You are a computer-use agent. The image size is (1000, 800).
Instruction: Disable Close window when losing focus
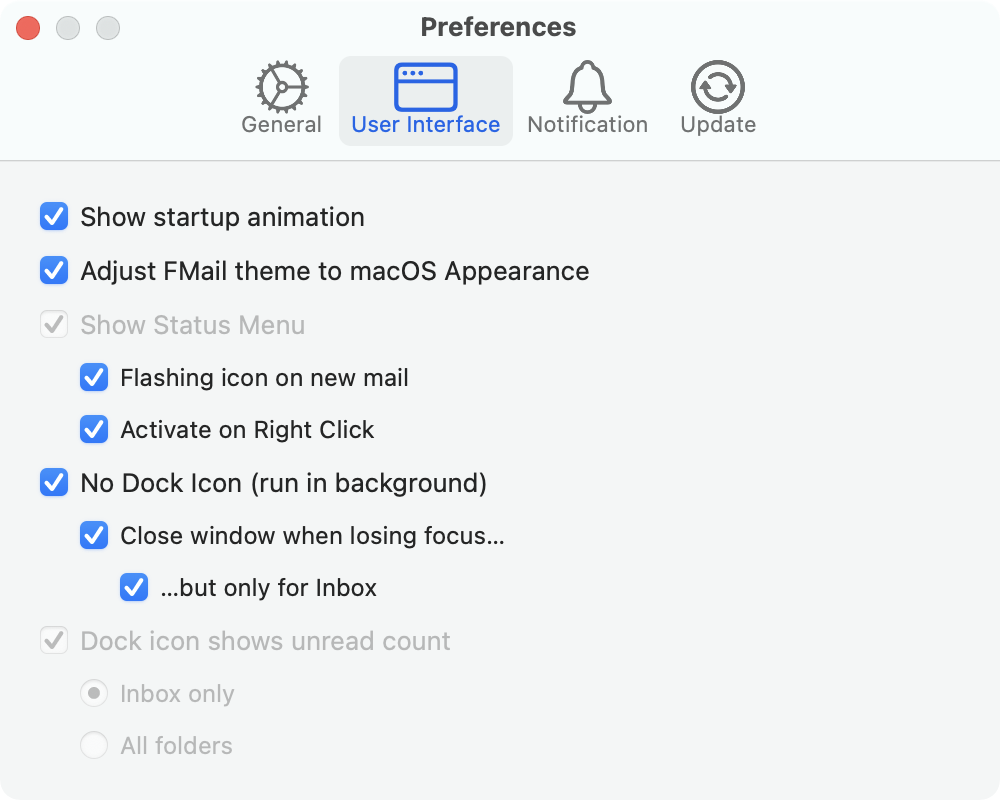(x=94, y=535)
